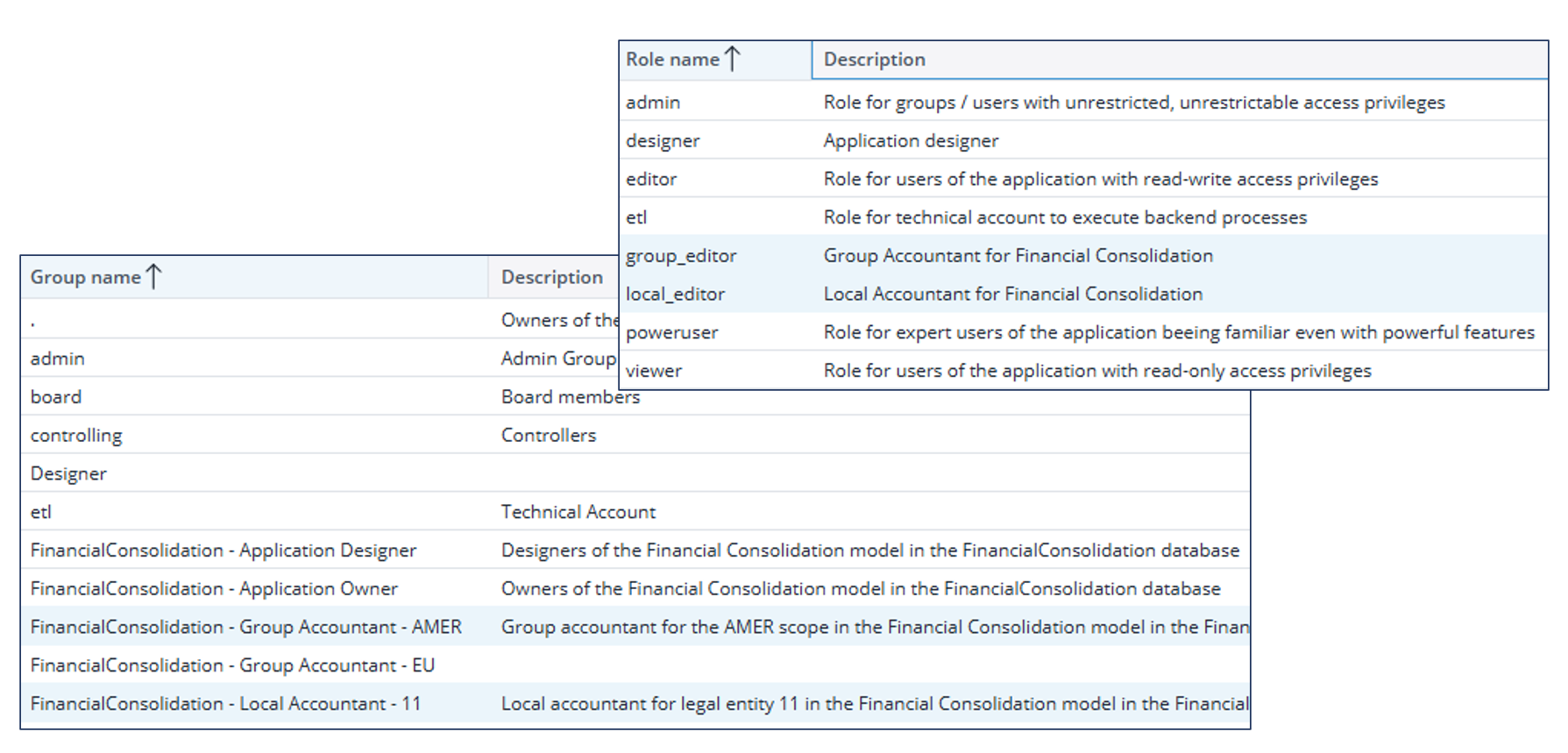
Task: Select the local_editor role row
Action: [1083, 294]
